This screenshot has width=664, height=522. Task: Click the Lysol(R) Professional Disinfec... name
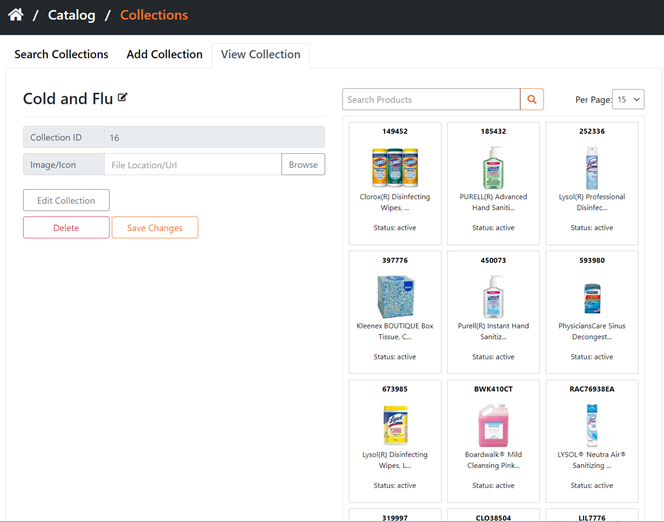pyautogui.click(x=592, y=202)
